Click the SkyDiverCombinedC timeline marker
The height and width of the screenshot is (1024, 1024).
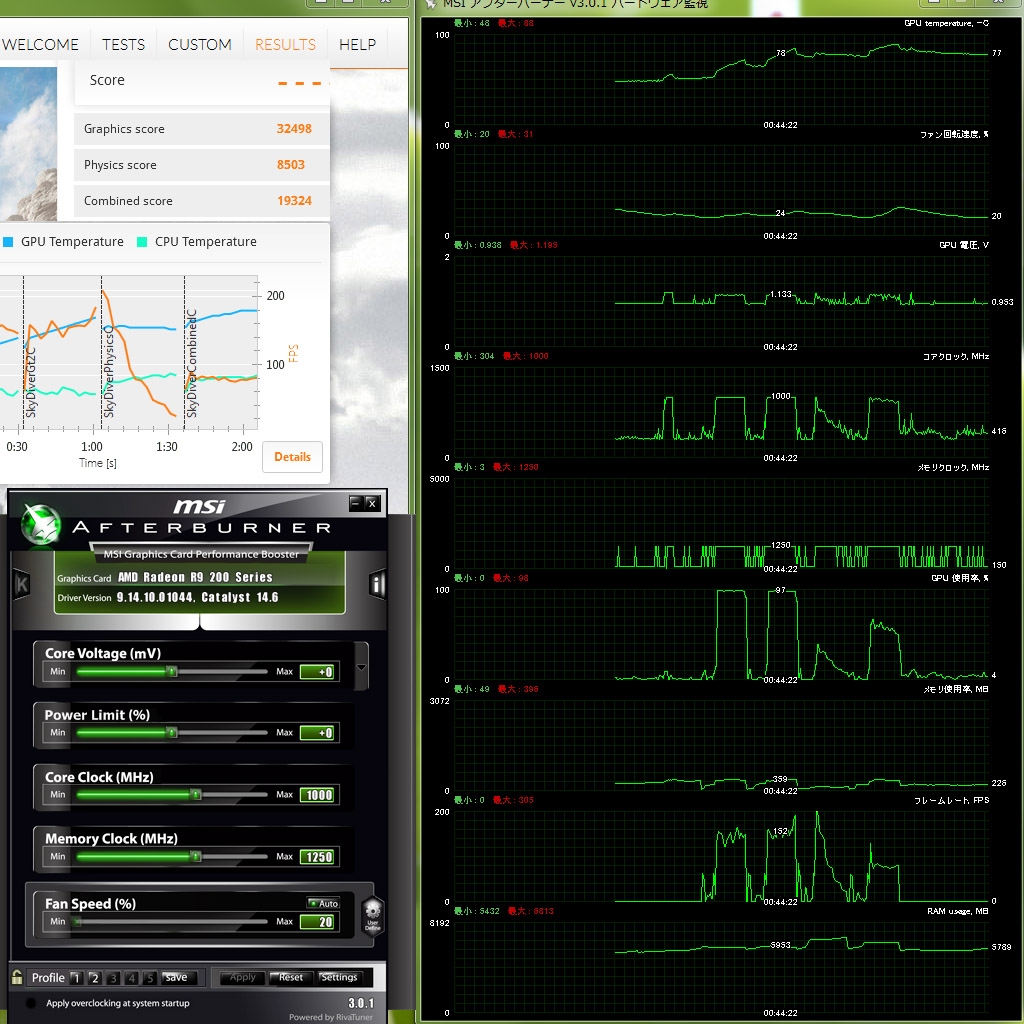pyautogui.click(x=191, y=364)
